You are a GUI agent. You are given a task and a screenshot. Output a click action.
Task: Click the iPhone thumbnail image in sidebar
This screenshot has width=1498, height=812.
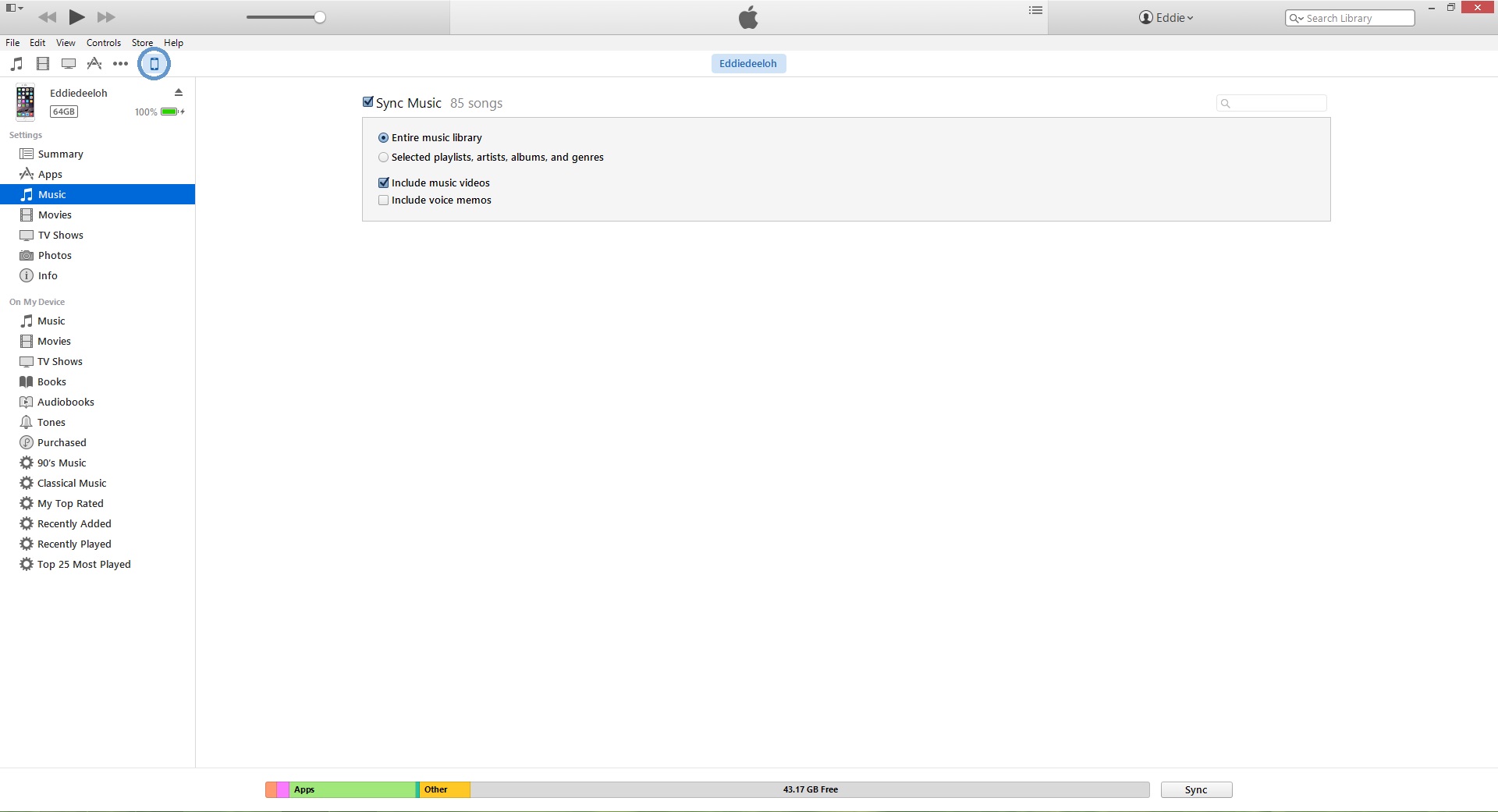pos(25,102)
